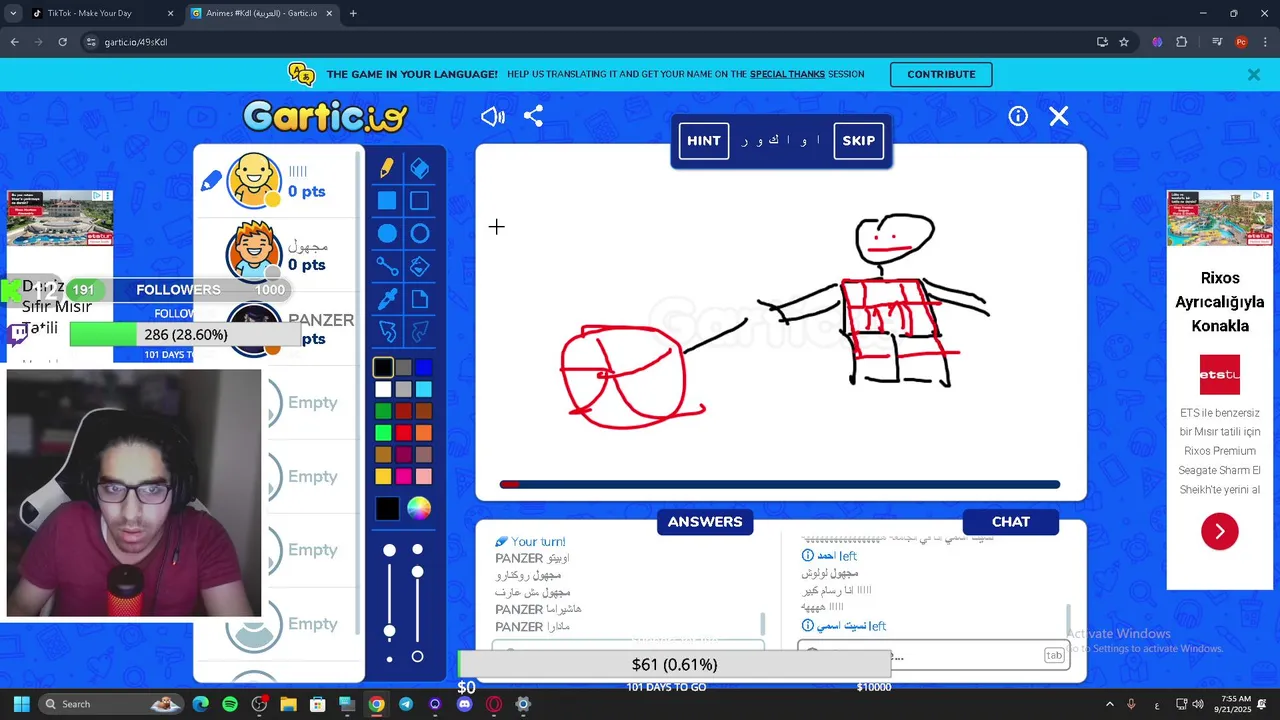Exit the Gartic room with the X icon
The height and width of the screenshot is (720, 1280).
[x=1059, y=116]
